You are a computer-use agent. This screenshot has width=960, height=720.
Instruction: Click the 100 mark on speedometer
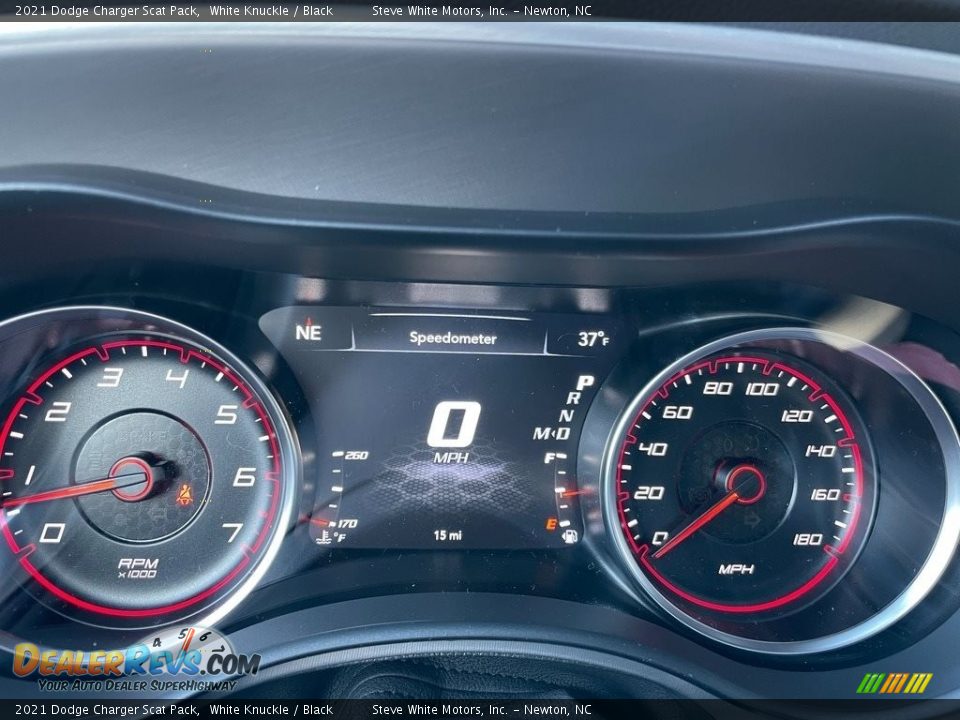pyautogui.click(x=762, y=389)
